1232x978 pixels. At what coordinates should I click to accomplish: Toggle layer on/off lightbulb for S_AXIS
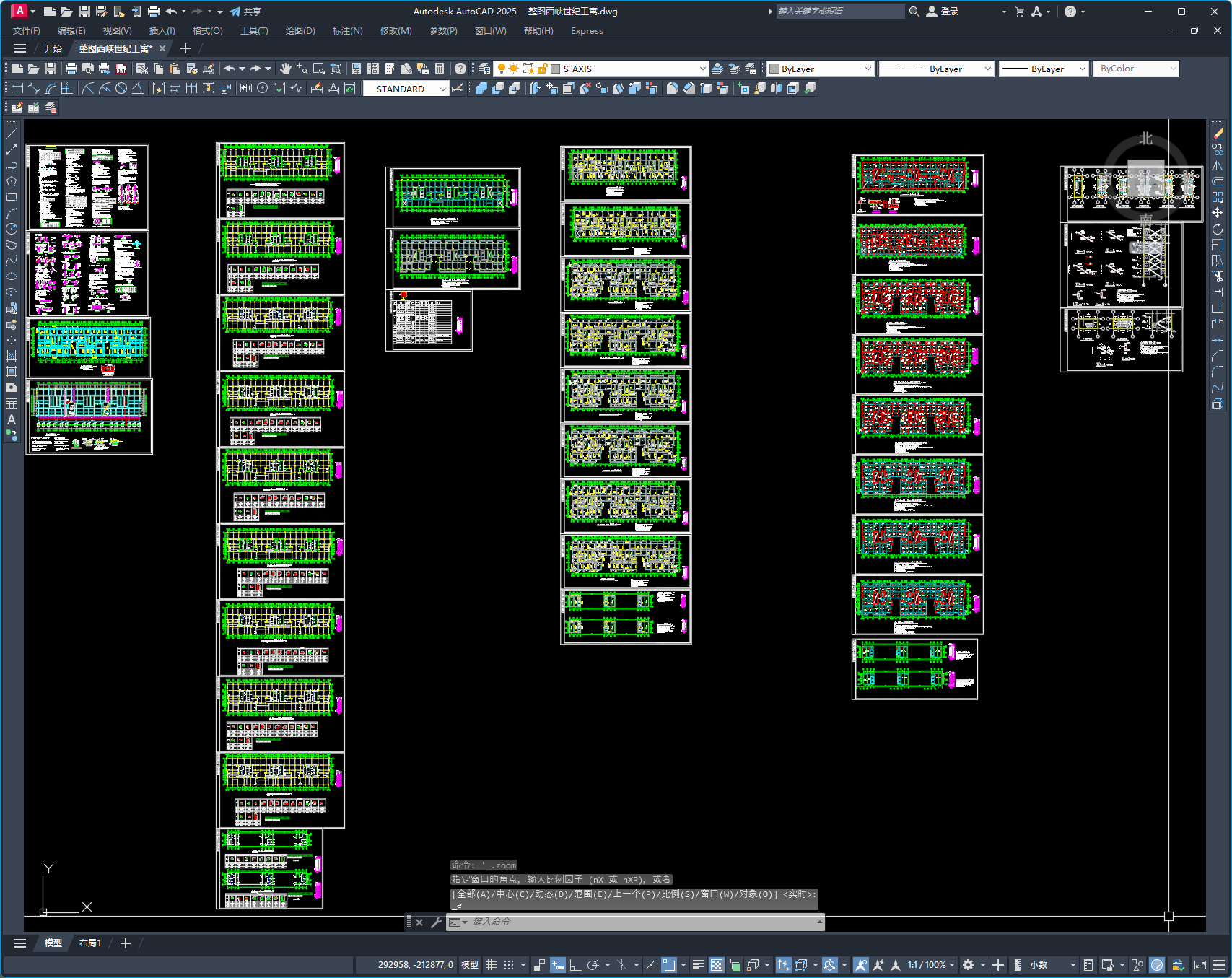click(502, 69)
